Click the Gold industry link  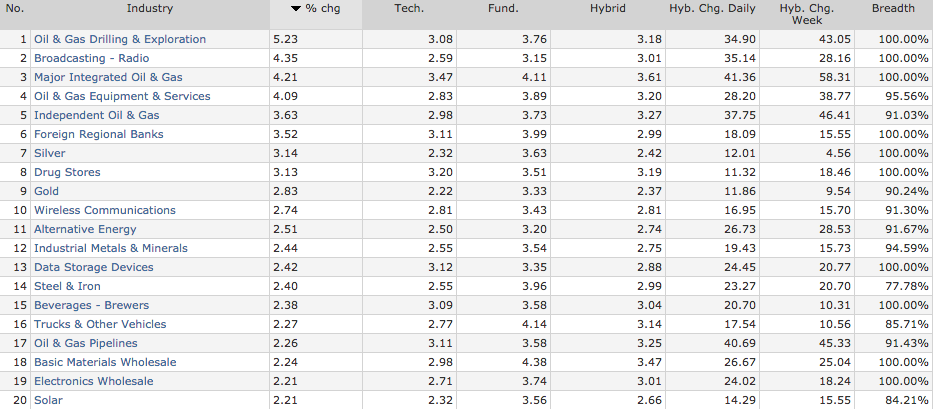point(46,191)
